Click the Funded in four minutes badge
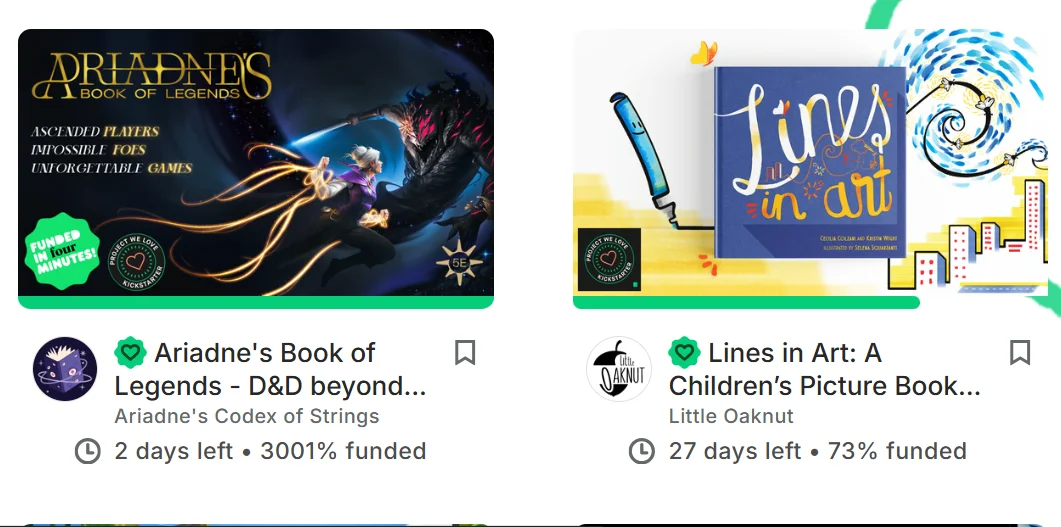This screenshot has width=1061, height=527. coord(62,251)
